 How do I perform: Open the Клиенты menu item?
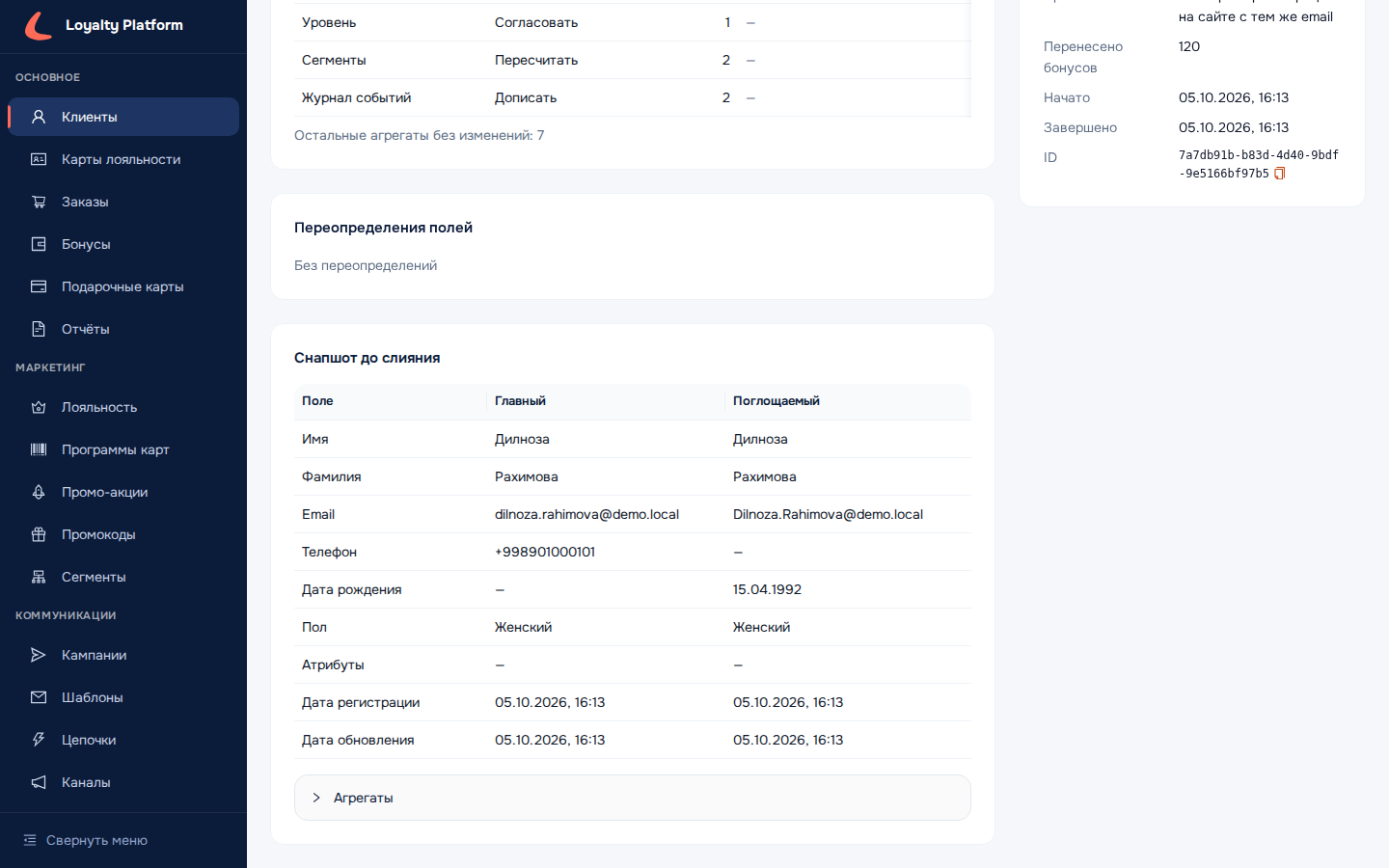tap(123, 117)
